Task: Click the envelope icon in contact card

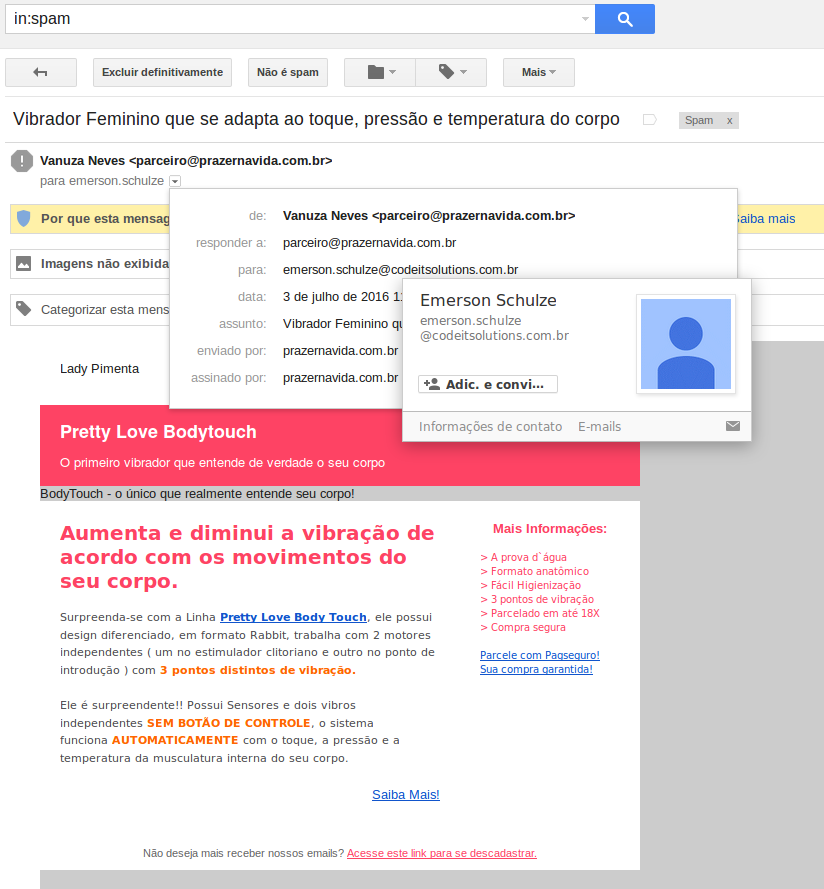Action: pyautogui.click(x=733, y=426)
